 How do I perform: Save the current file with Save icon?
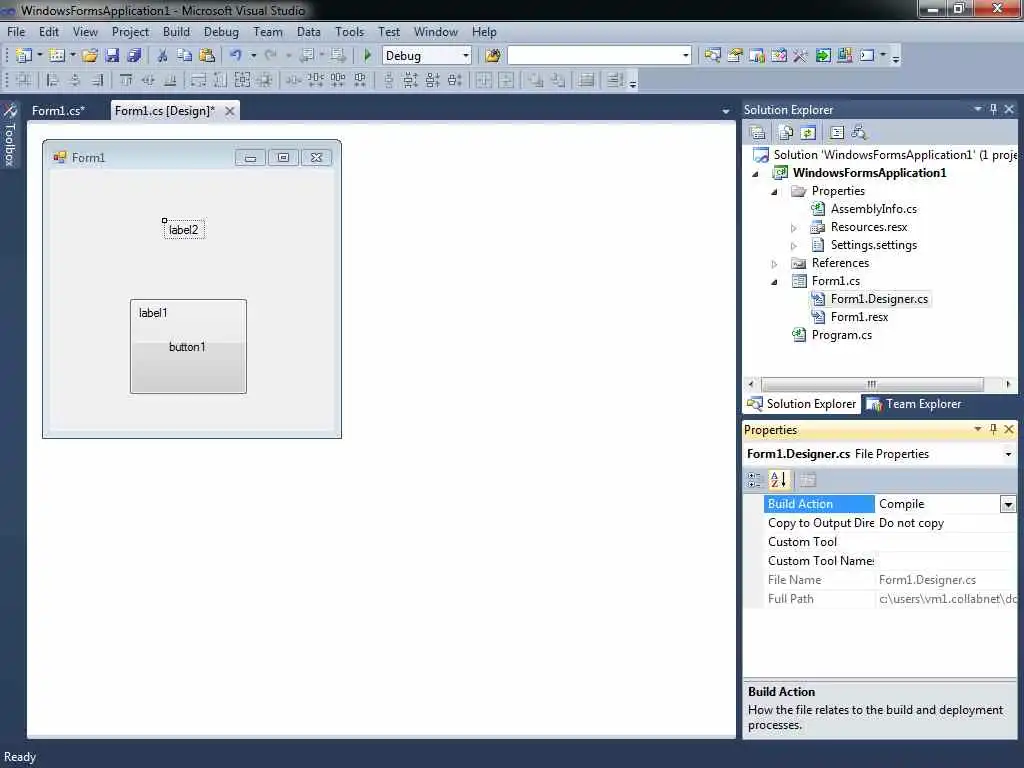[112, 56]
